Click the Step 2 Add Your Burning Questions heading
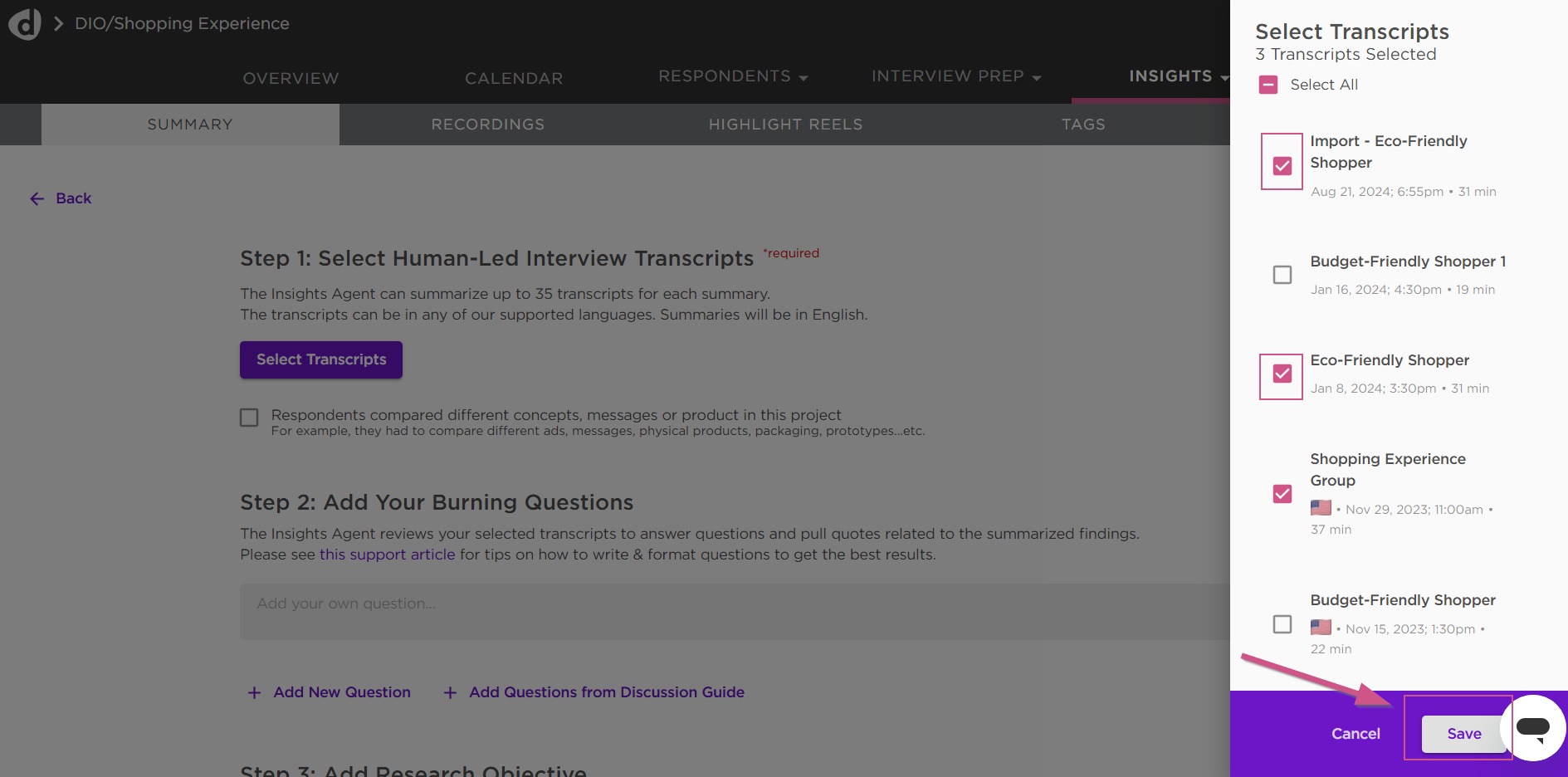 tap(437, 502)
